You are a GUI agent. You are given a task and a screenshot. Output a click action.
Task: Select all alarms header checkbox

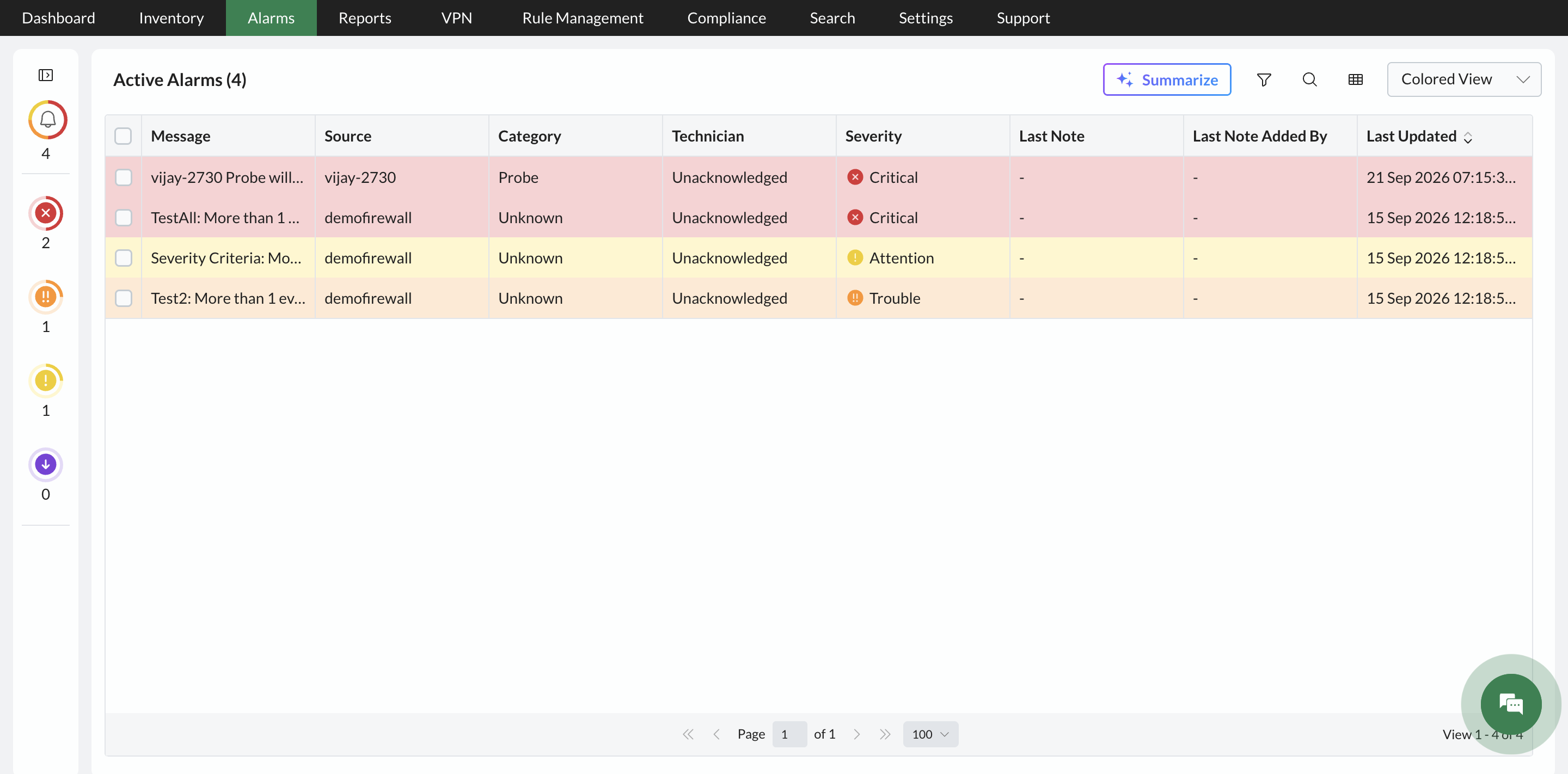pyautogui.click(x=123, y=136)
